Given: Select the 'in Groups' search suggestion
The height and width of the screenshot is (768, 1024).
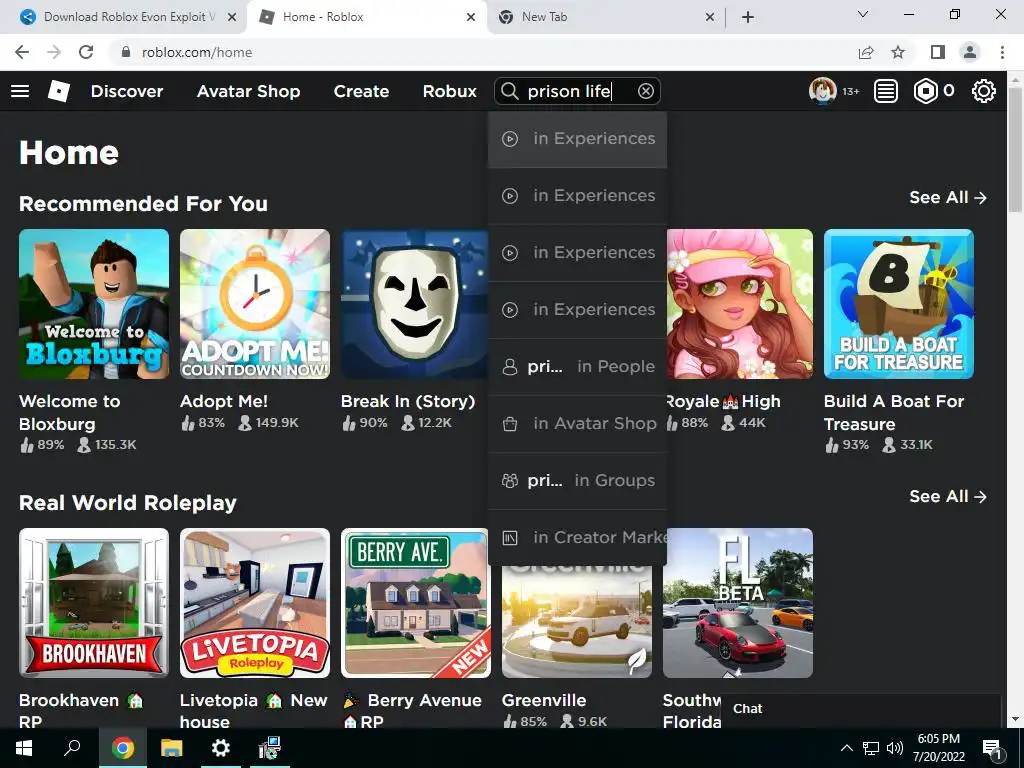Looking at the screenshot, I should (x=577, y=480).
